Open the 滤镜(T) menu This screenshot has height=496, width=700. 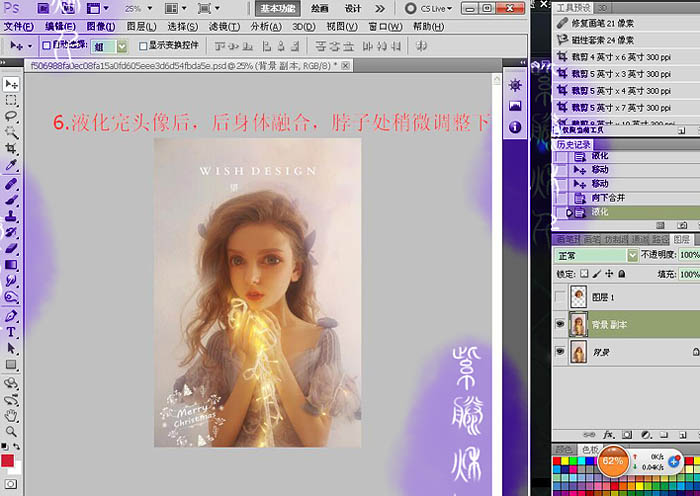click(224, 27)
